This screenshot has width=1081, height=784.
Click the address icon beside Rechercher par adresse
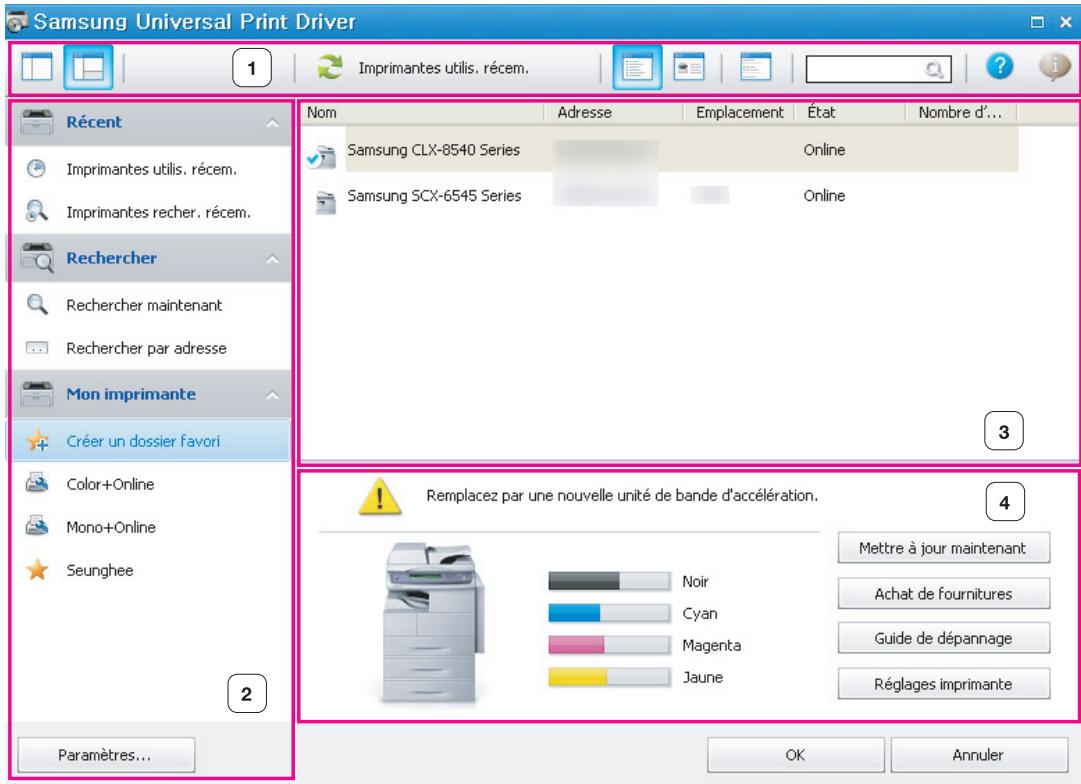click(37, 348)
